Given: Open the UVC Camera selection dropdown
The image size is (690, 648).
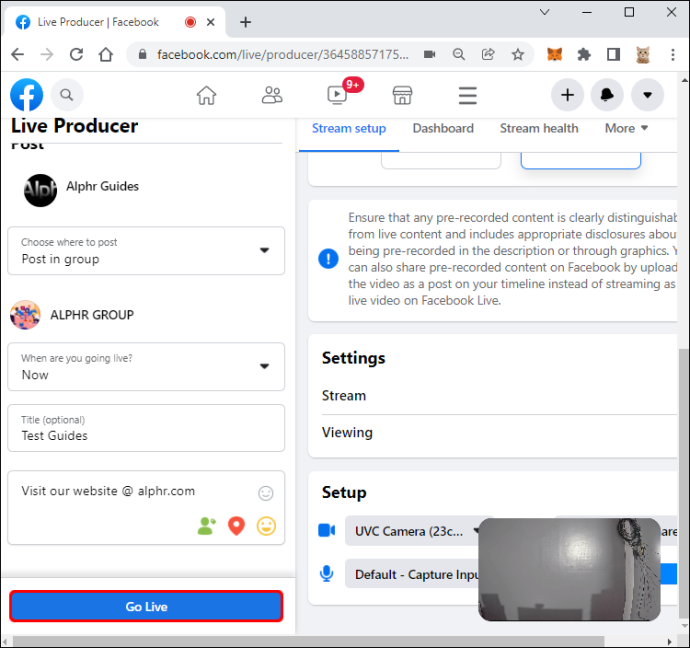Looking at the screenshot, I should pyautogui.click(x=416, y=531).
